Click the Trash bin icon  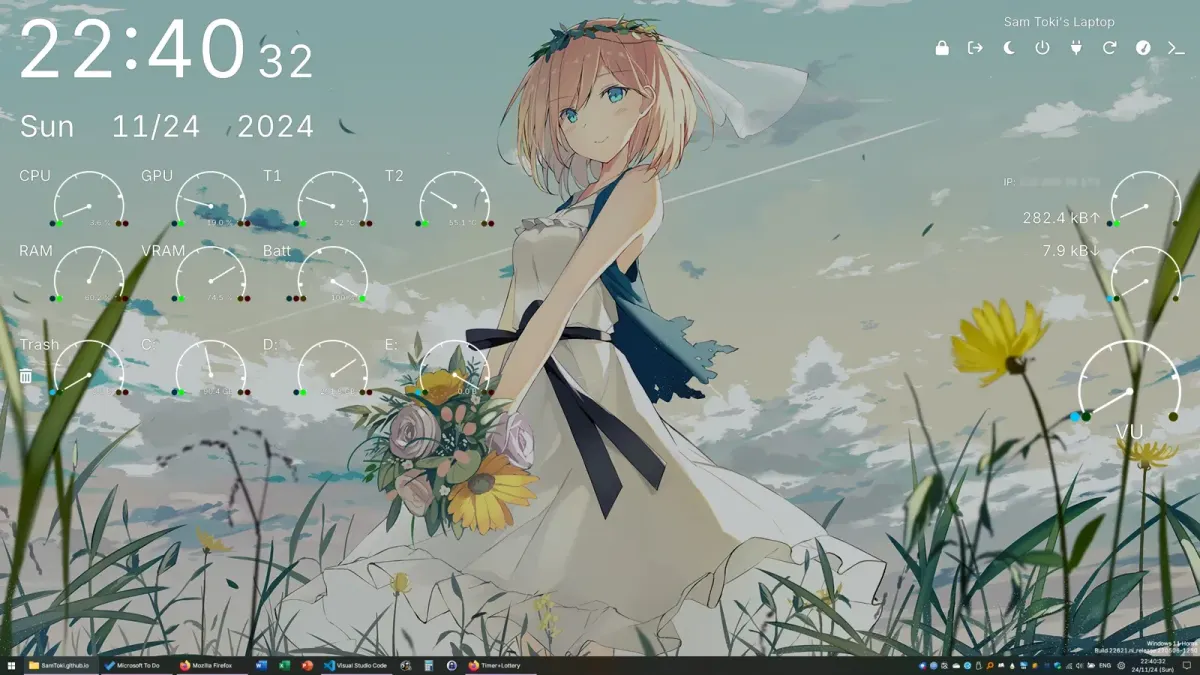(x=26, y=376)
